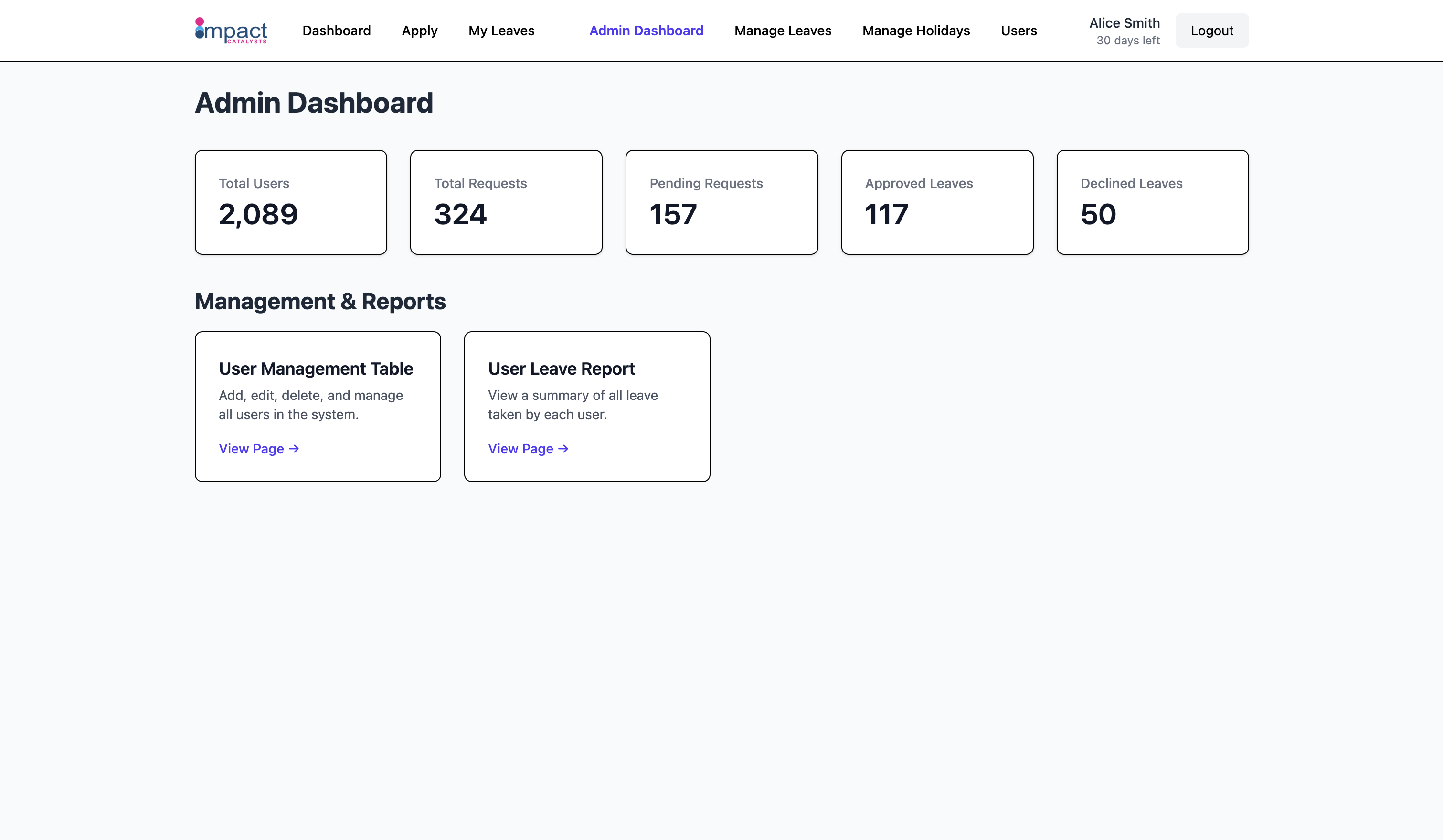This screenshot has width=1443, height=840.
Task: Open the Dashboard nav item
Action: [336, 31]
